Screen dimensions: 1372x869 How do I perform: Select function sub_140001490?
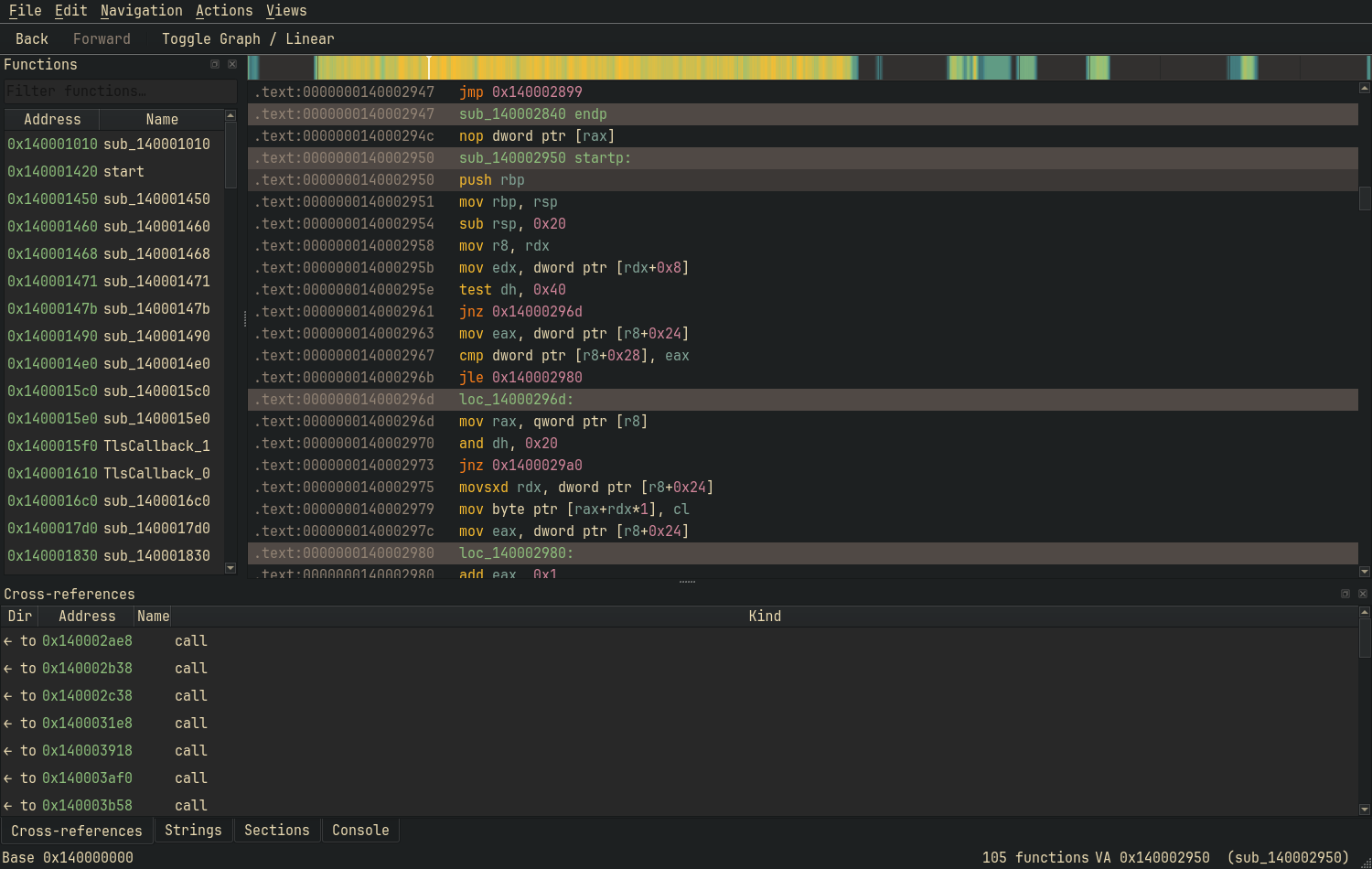(114, 337)
